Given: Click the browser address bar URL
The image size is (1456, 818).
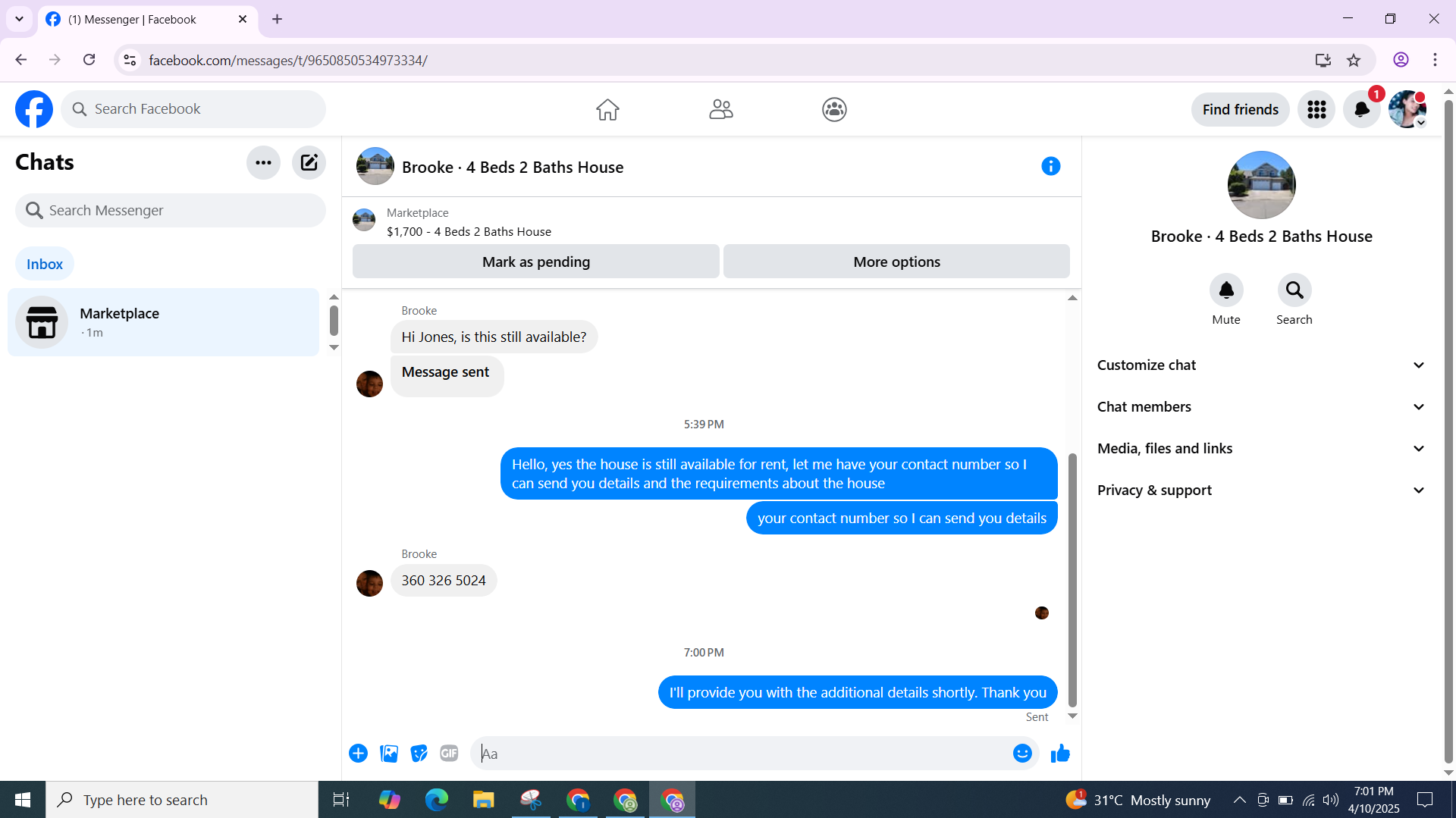Looking at the screenshot, I should [288, 60].
